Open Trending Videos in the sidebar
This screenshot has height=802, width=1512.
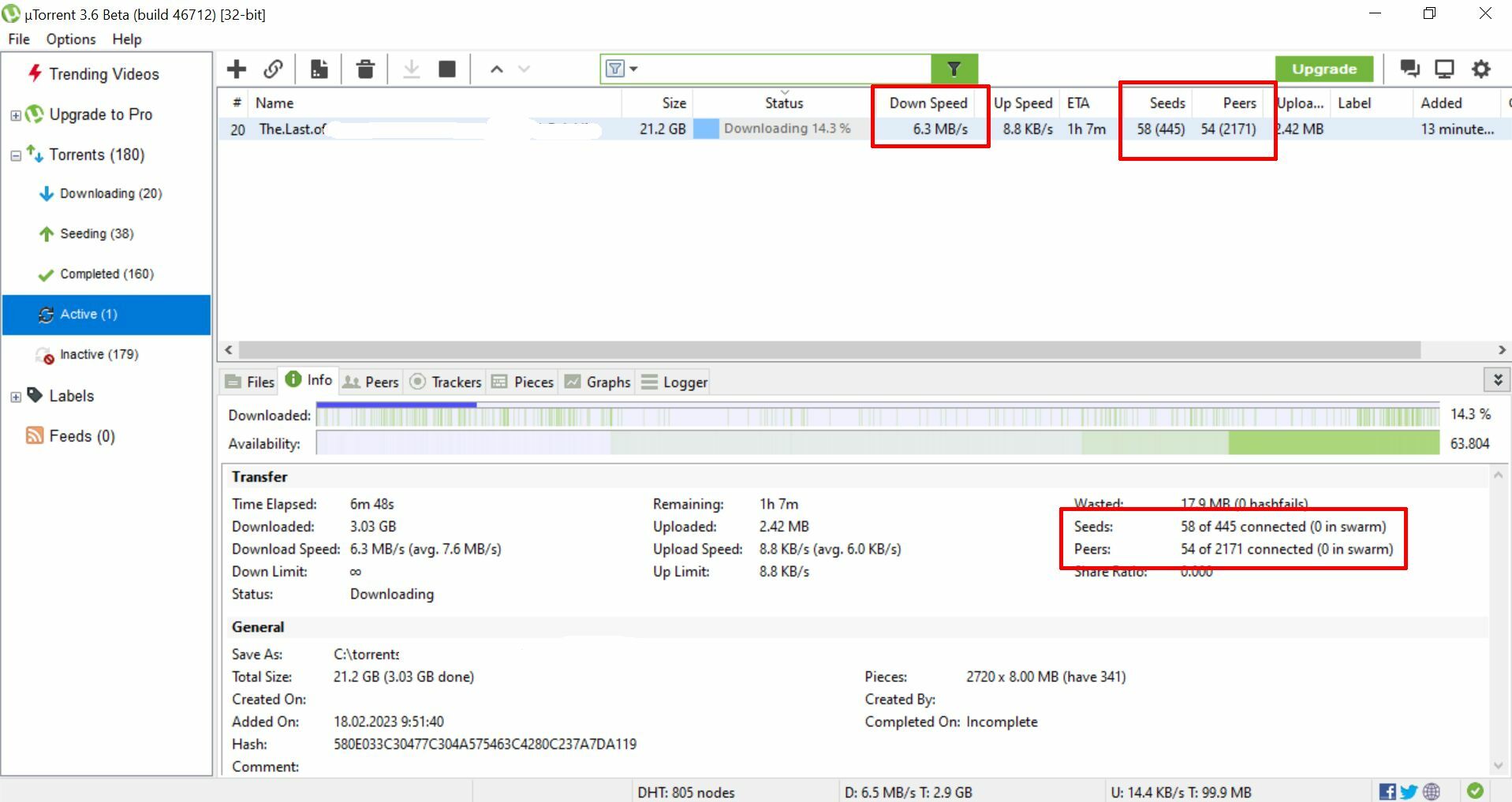click(103, 74)
